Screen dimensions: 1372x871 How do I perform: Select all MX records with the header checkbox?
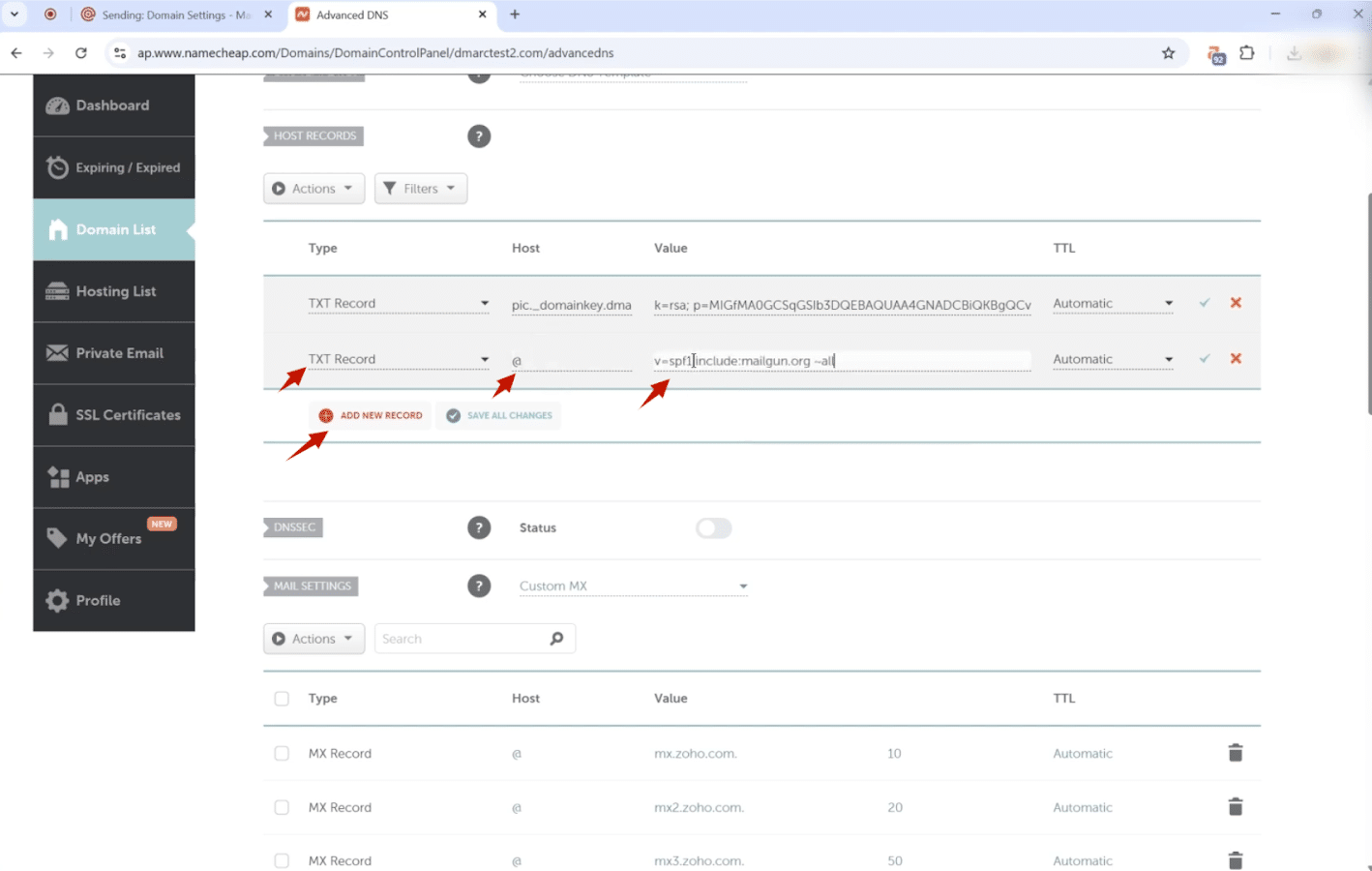coord(282,699)
